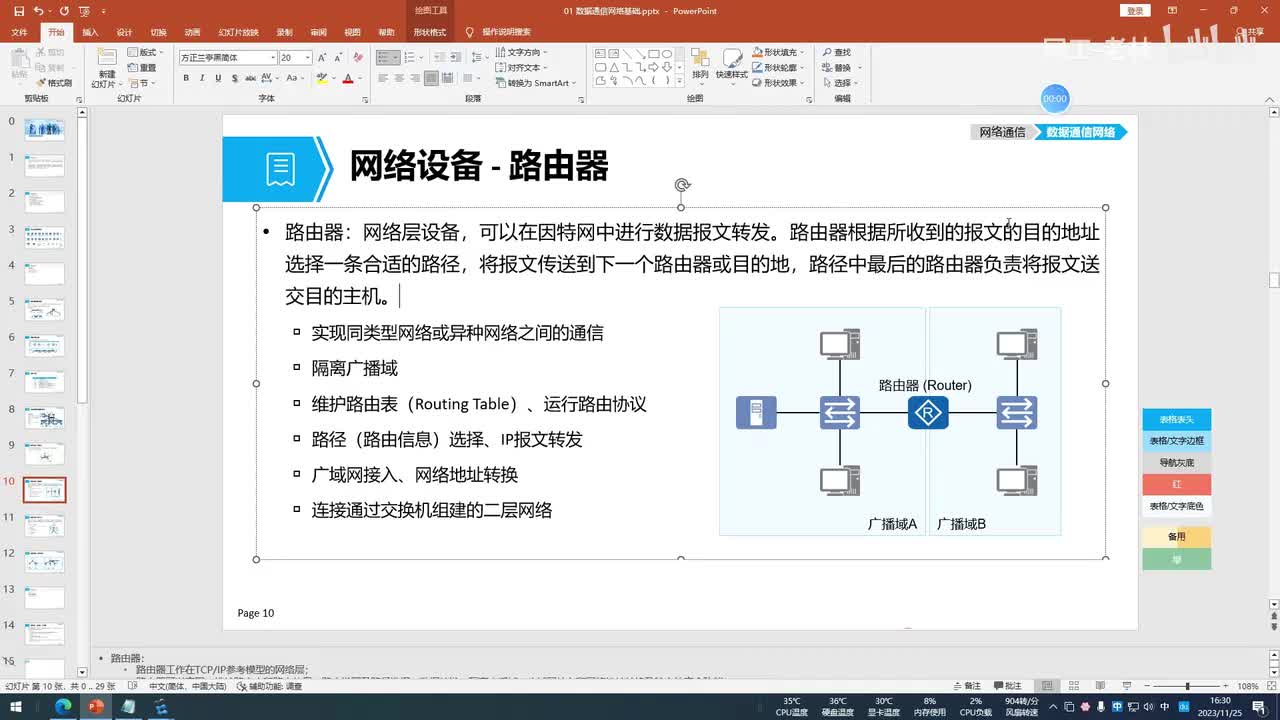Open the Shape Outline dropdown

coord(778,67)
